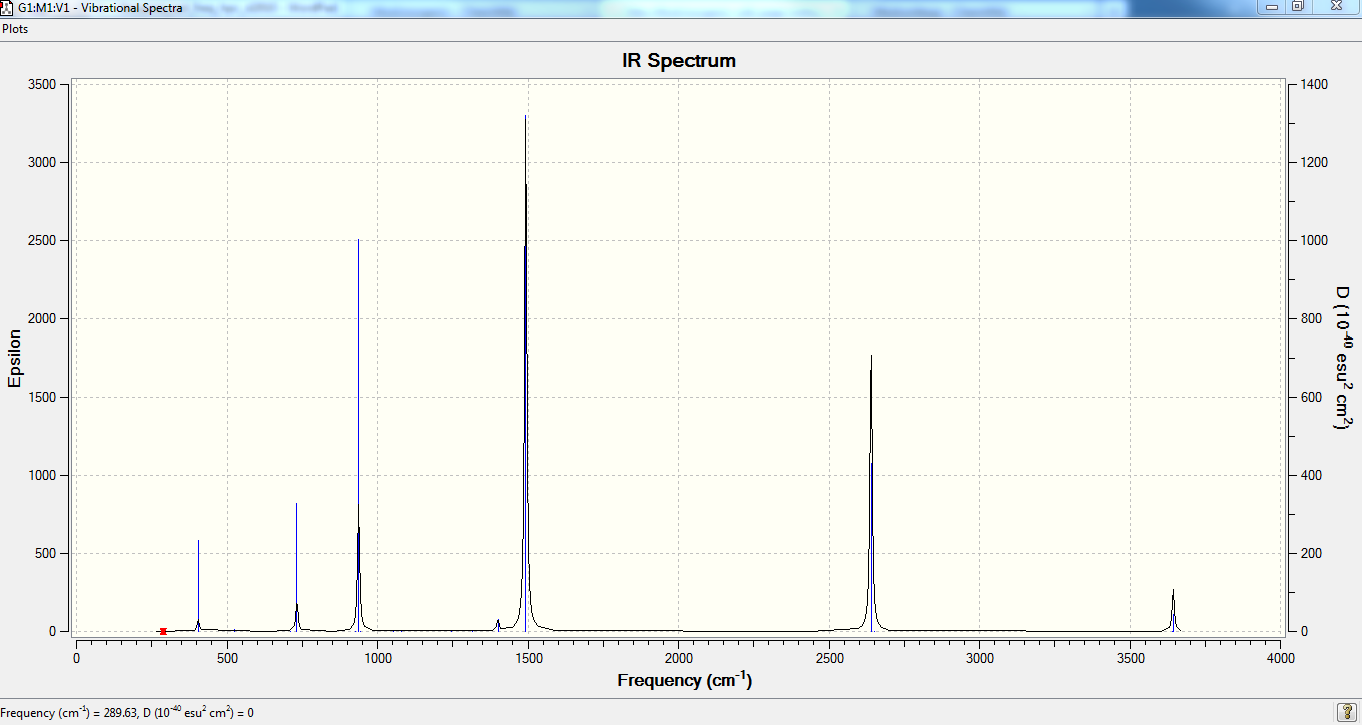1362x725 pixels.
Task: Click the "G1:M1:V1 - Vibrational Spectra" window title
Action: (100, 7)
